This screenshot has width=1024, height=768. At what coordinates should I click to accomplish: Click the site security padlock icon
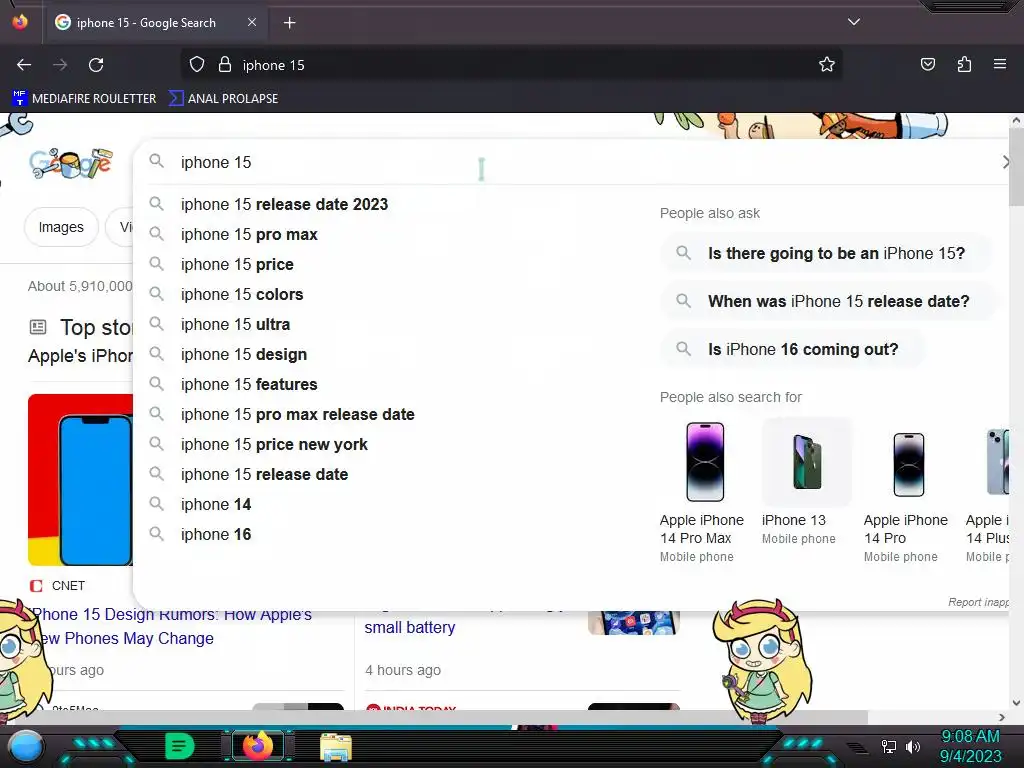click(x=225, y=65)
